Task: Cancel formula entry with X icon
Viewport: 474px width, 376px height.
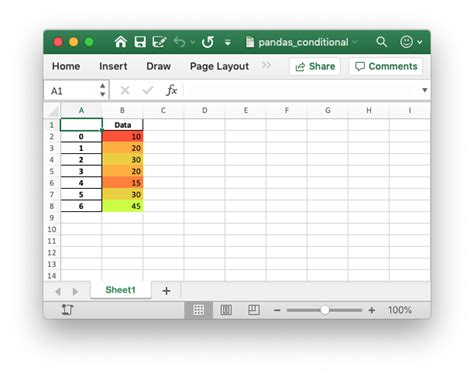Action: coord(125,90)
